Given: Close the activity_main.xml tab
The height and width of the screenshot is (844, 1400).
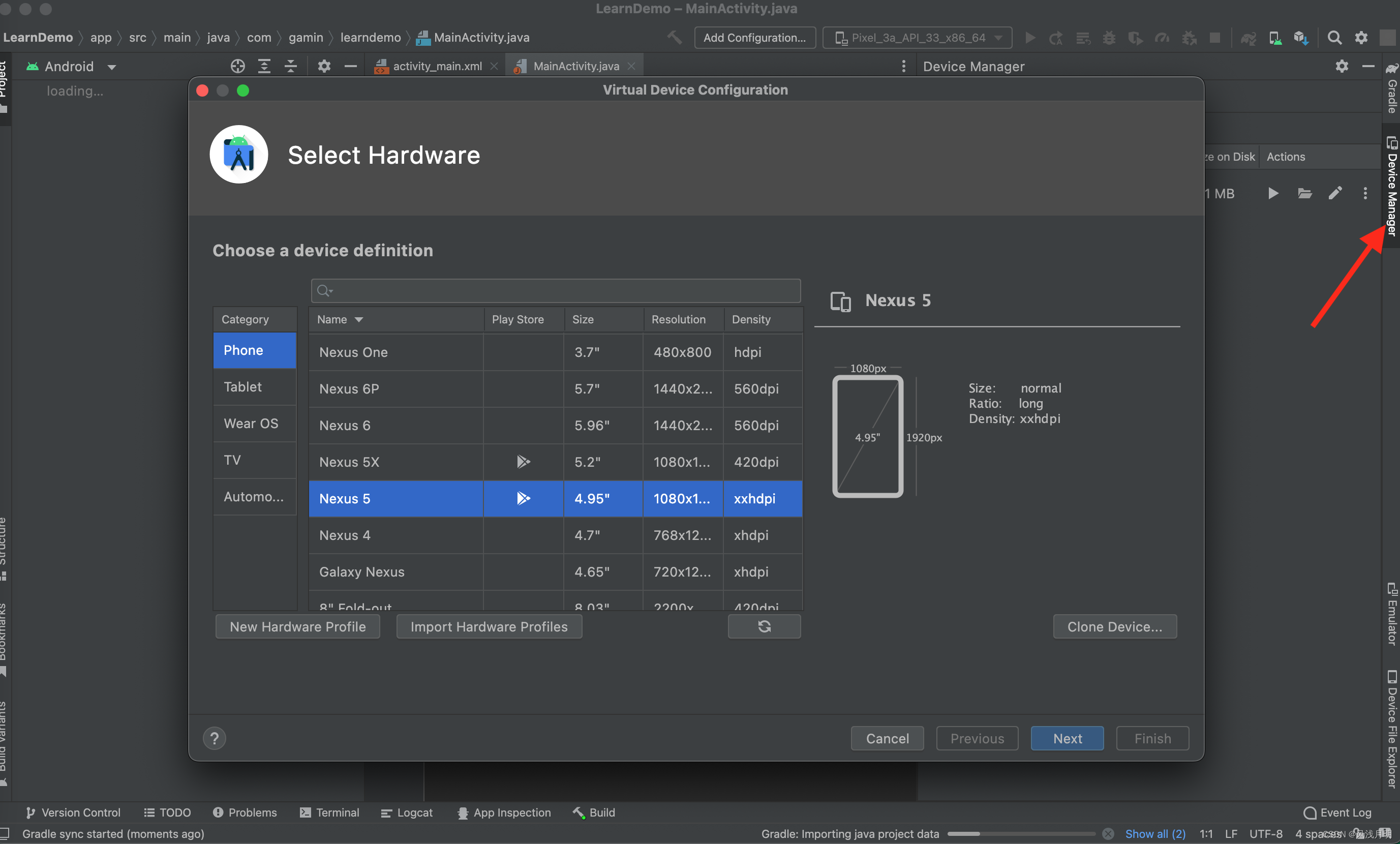Looking at the screenshot, I should click(494, 67).
